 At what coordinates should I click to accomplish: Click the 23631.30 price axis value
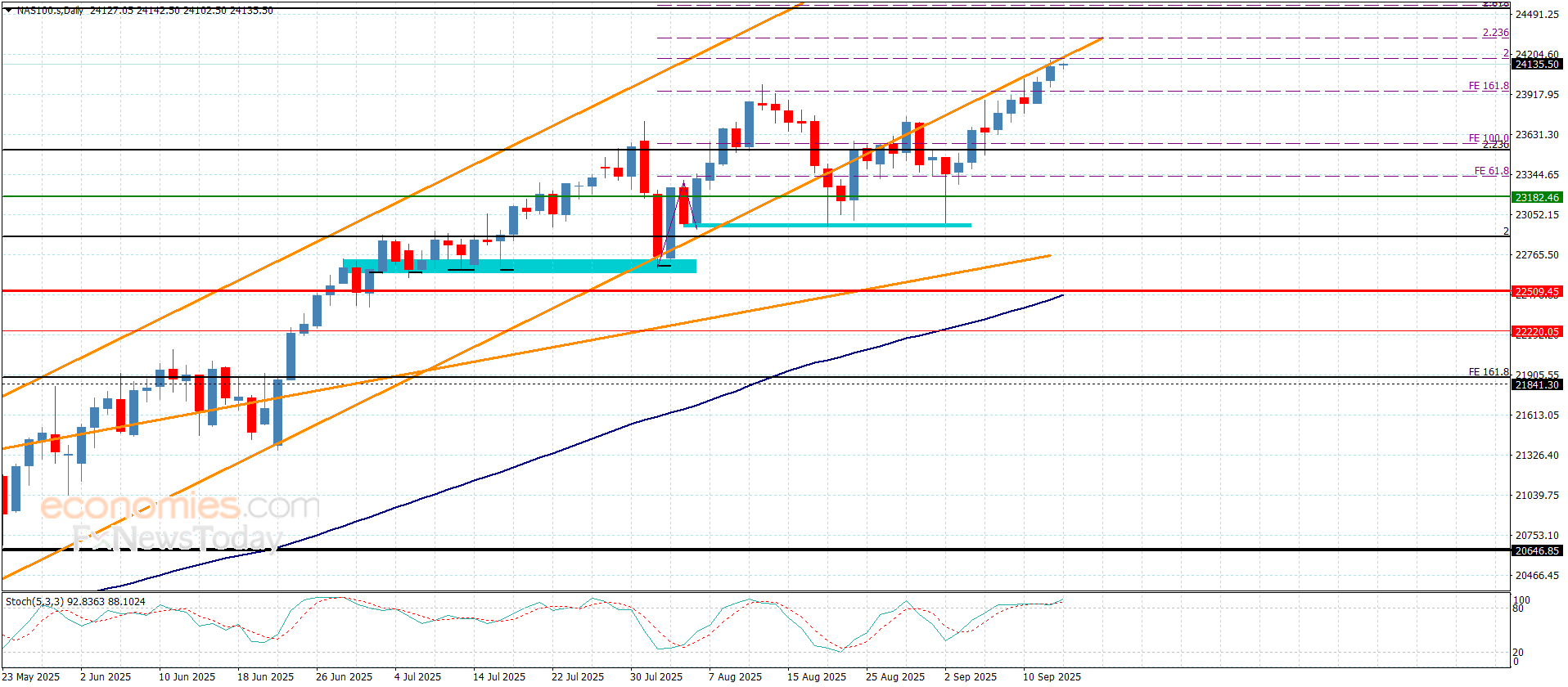coord(1537,135)
